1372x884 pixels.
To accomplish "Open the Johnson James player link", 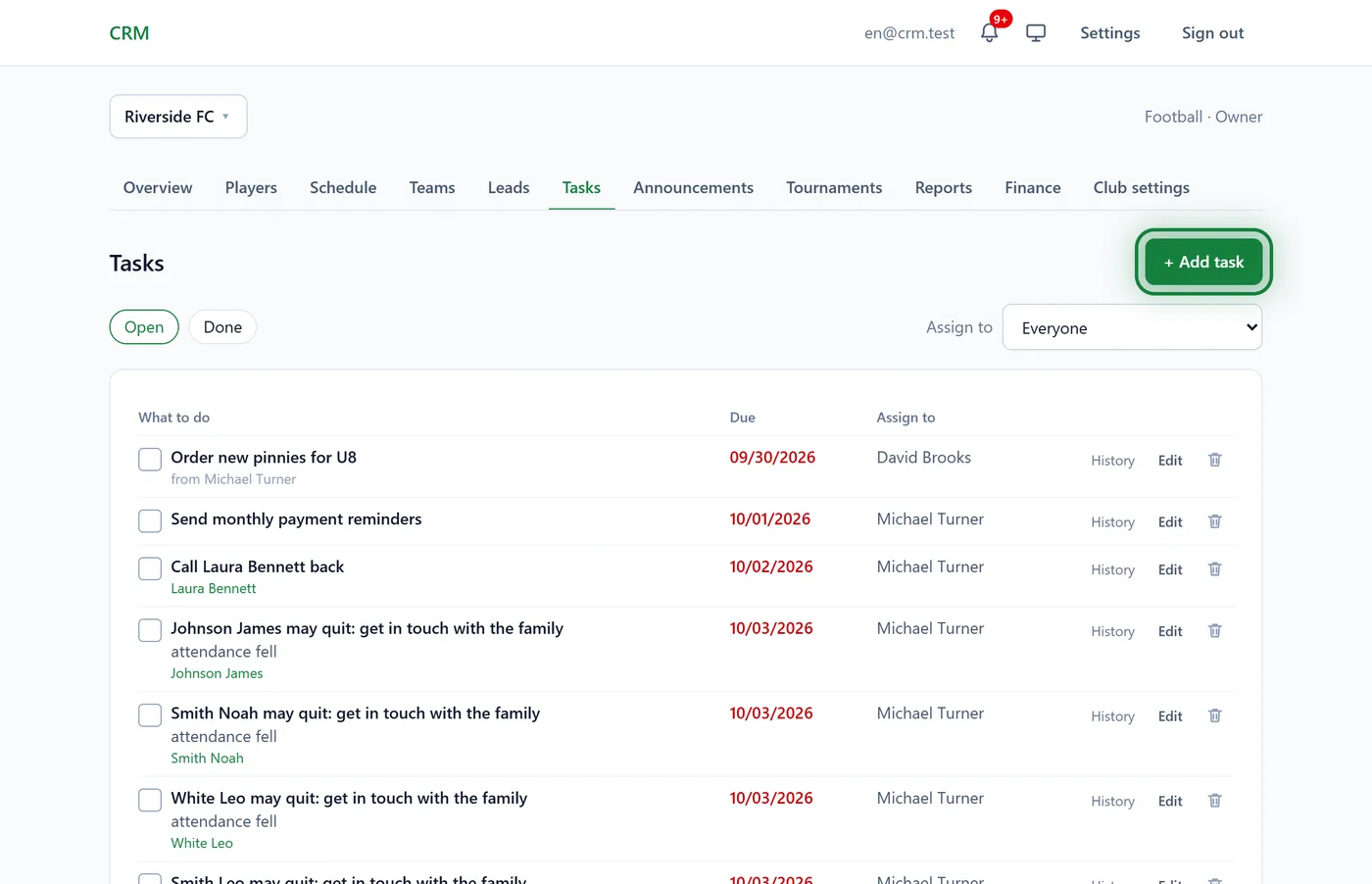I will pos(217,673).
